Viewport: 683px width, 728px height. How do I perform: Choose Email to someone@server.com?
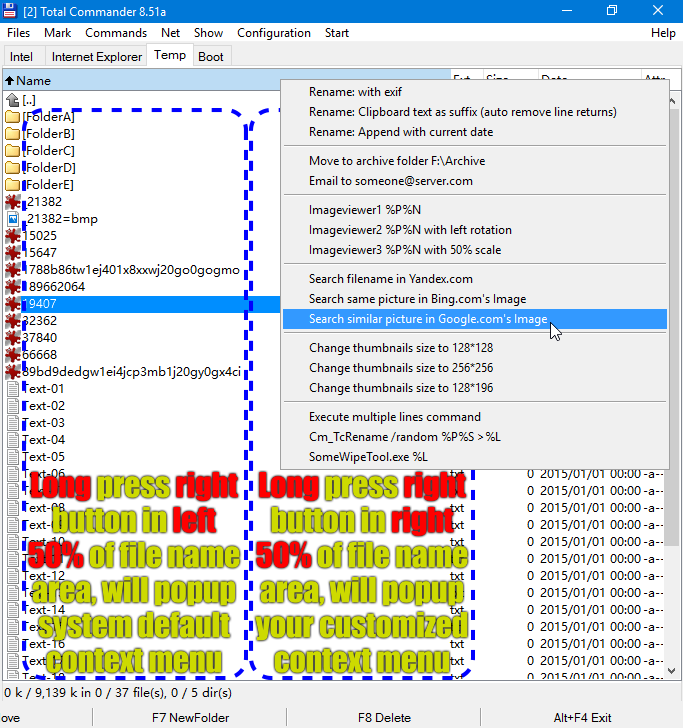coord(475,181)
